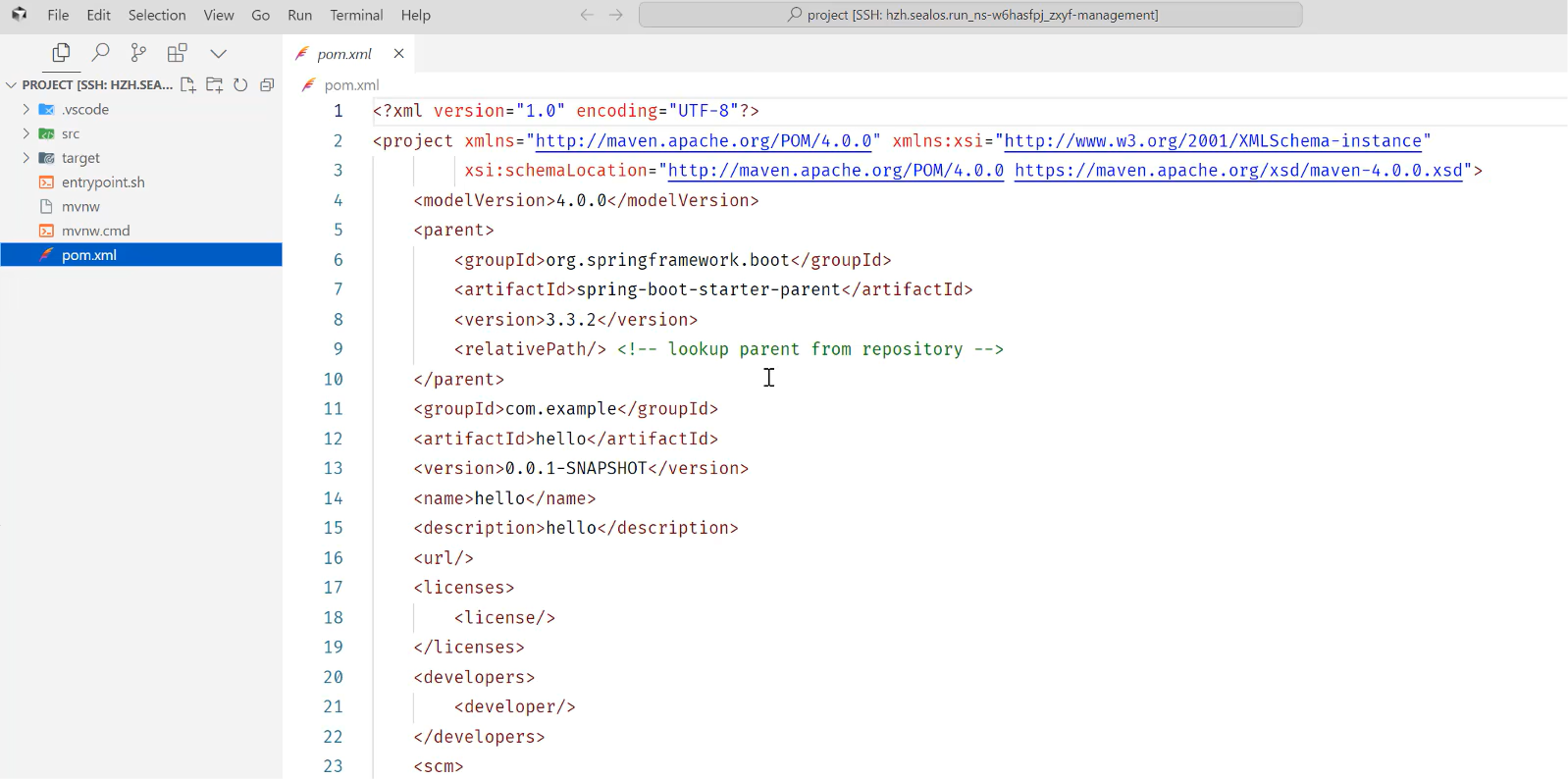Viewport: 1568px width, 779px height.
Task: Open the entrypoint.sh file
Action: 103,182
